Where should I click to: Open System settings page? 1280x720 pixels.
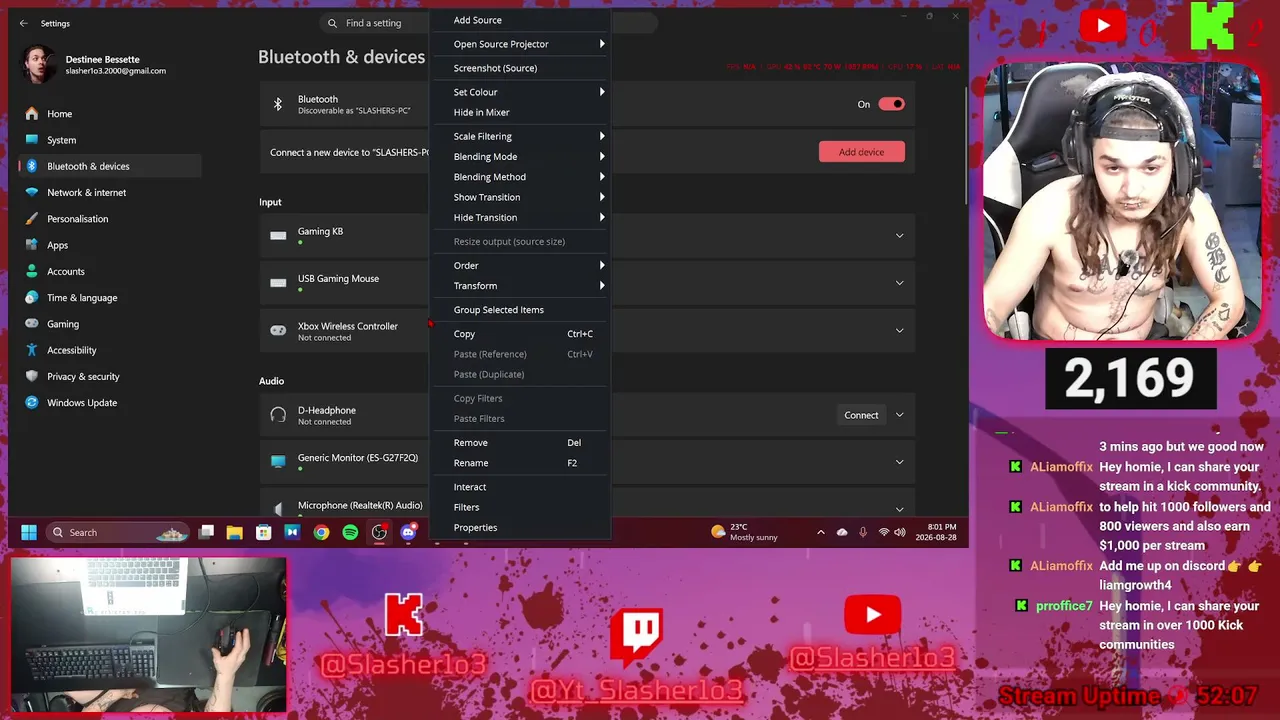[x=110, y=140]
